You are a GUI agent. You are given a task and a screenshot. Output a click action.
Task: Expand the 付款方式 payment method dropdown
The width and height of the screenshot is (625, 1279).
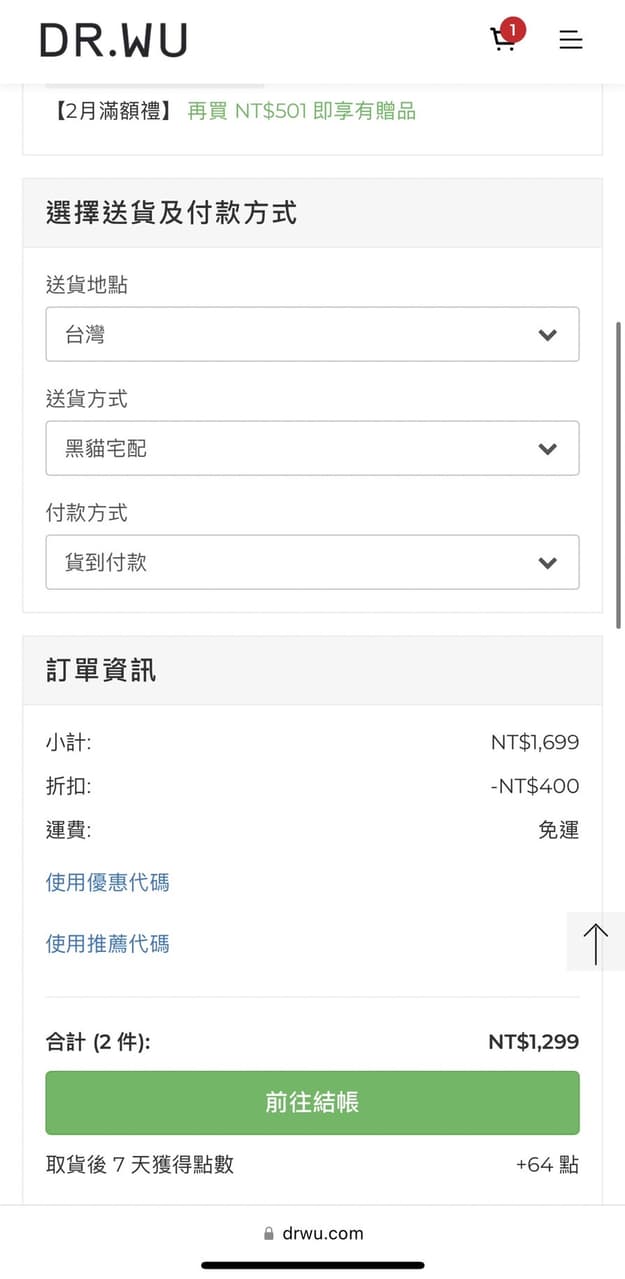point(312,562)
